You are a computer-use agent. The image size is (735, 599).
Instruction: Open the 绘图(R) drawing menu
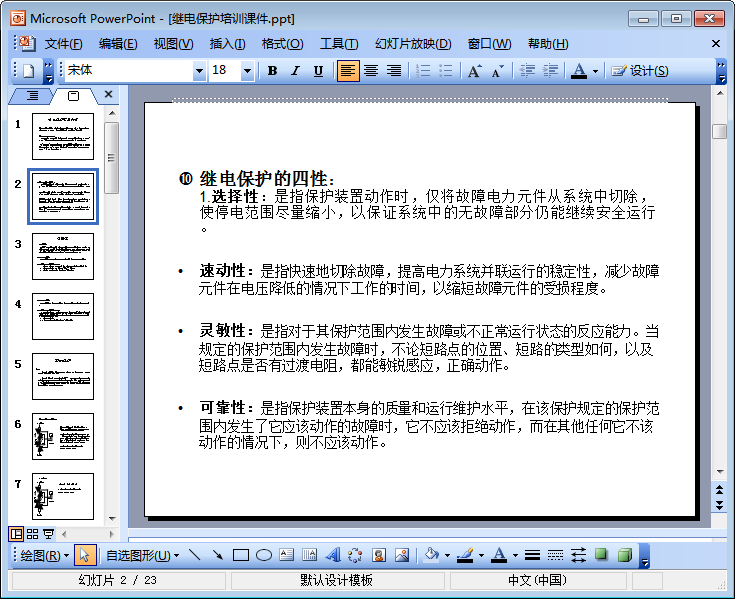[44, 555]
